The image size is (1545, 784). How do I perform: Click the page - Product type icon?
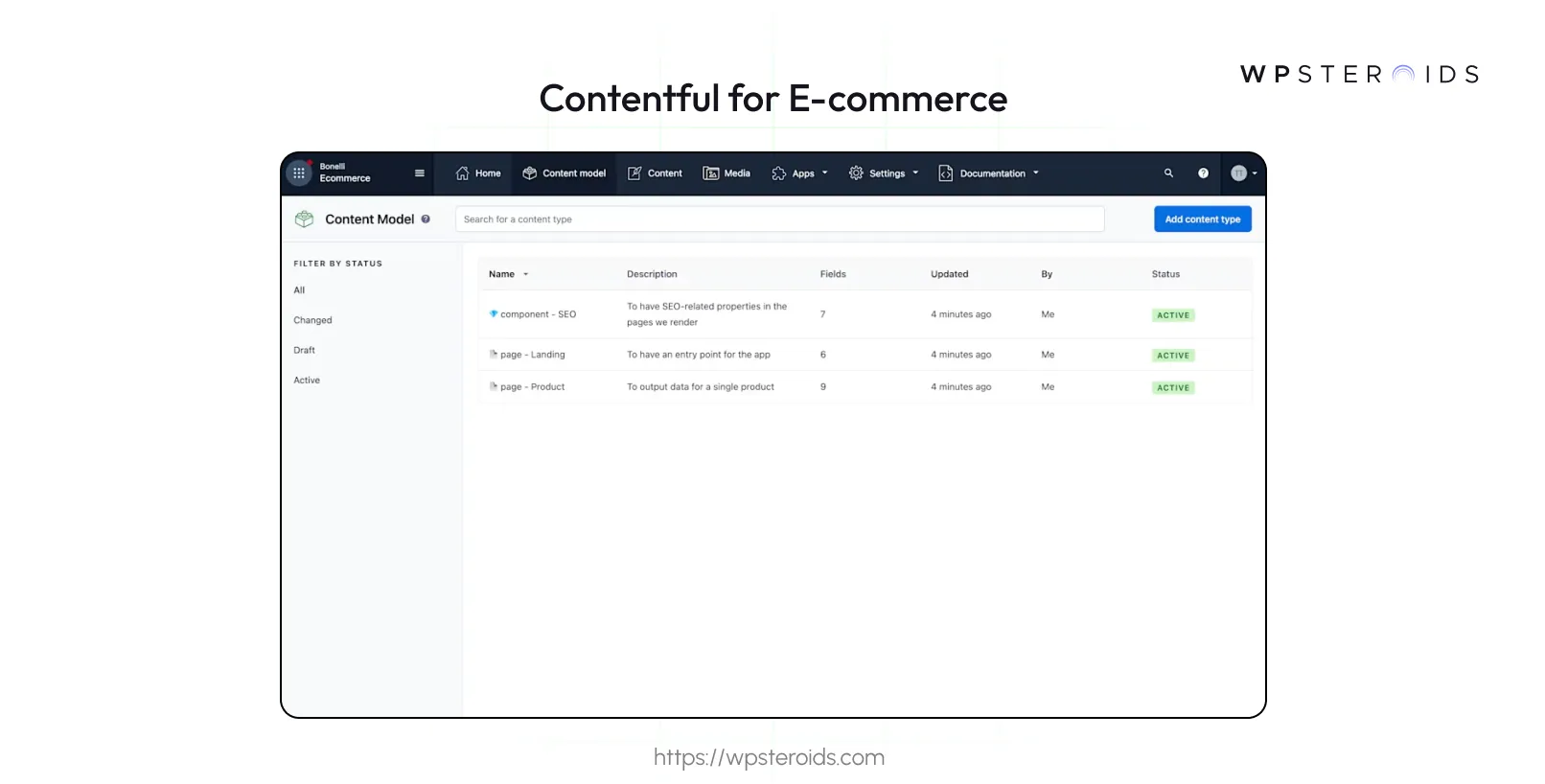point(494,386)
